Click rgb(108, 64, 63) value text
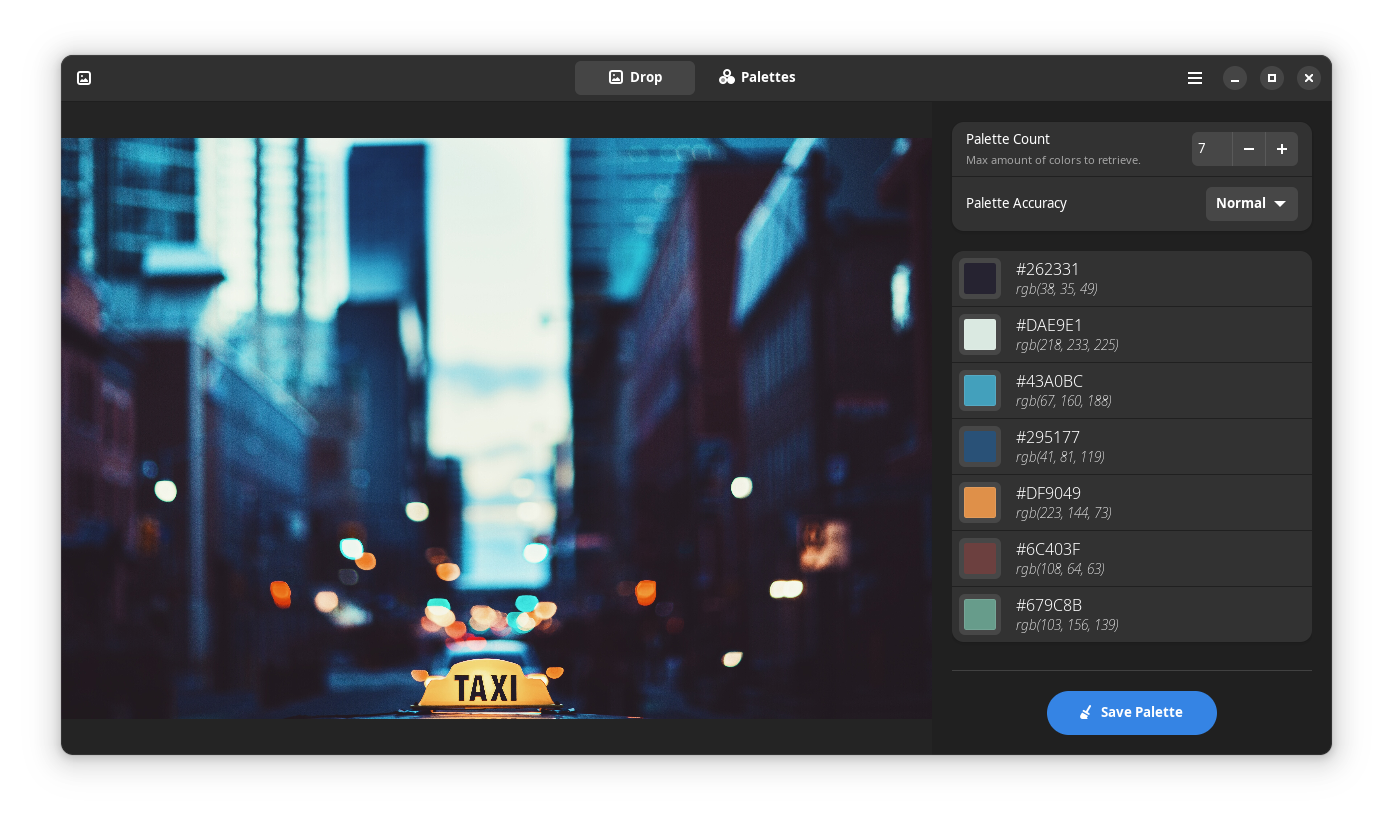1393x822 pixels. click(x=1060, y=569)
